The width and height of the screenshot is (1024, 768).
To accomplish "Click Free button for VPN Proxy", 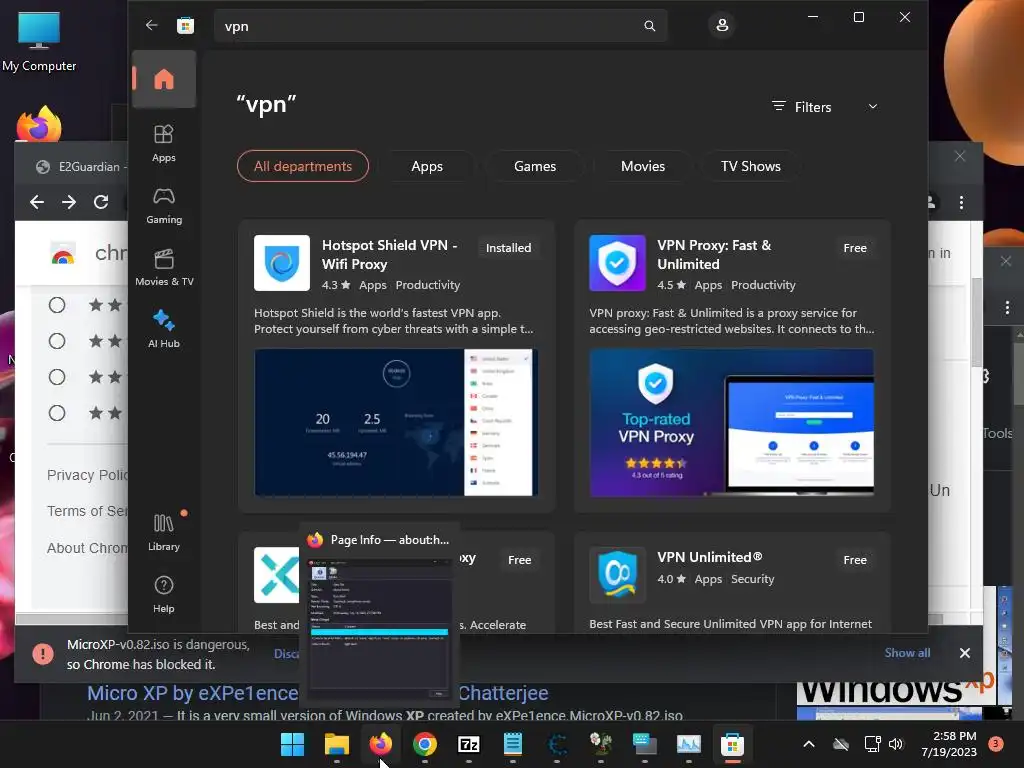I will pos(855,248).
